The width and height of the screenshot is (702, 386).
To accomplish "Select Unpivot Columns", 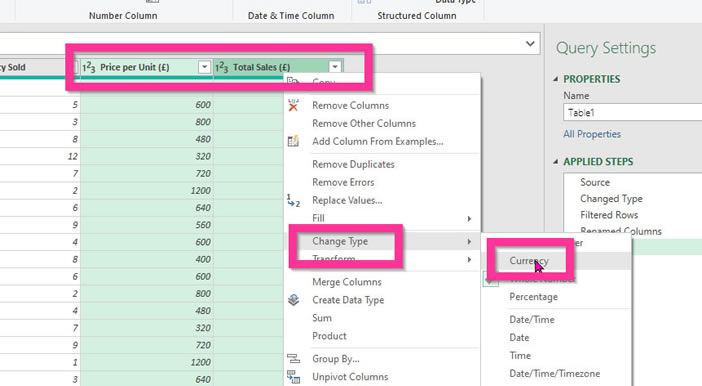I will click(x=350, y=377).
